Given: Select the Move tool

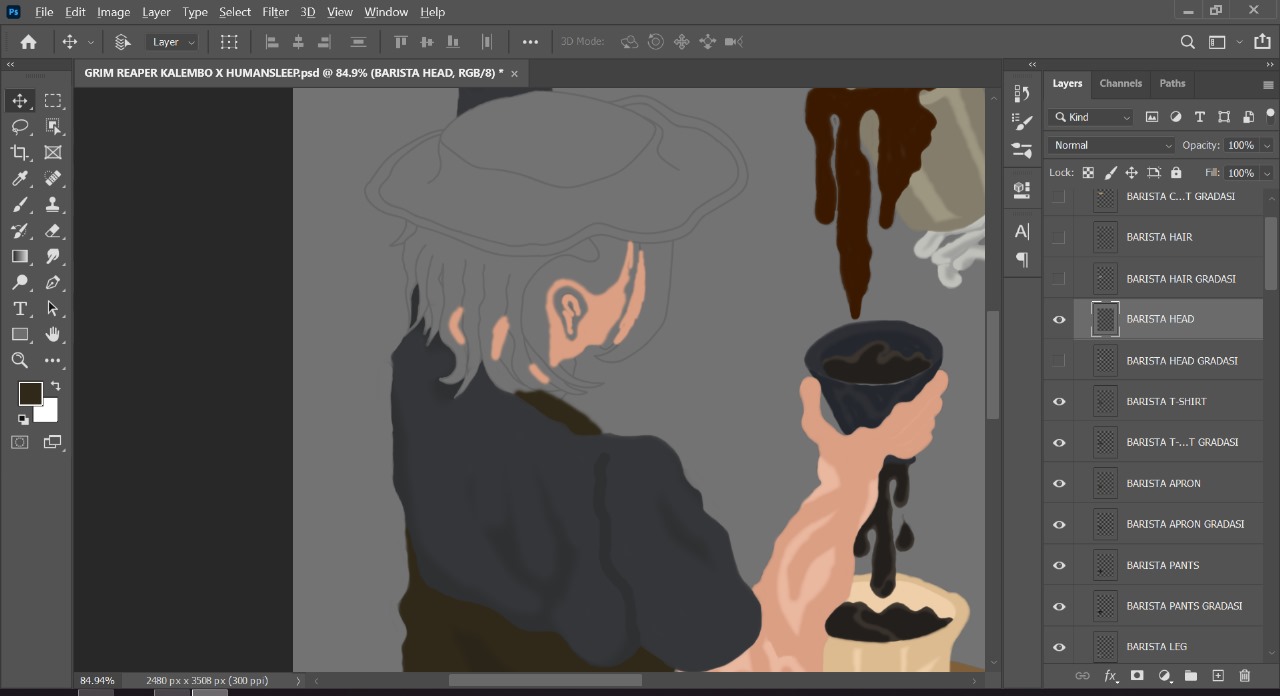Looking at the screenshot, I should 20,101.
